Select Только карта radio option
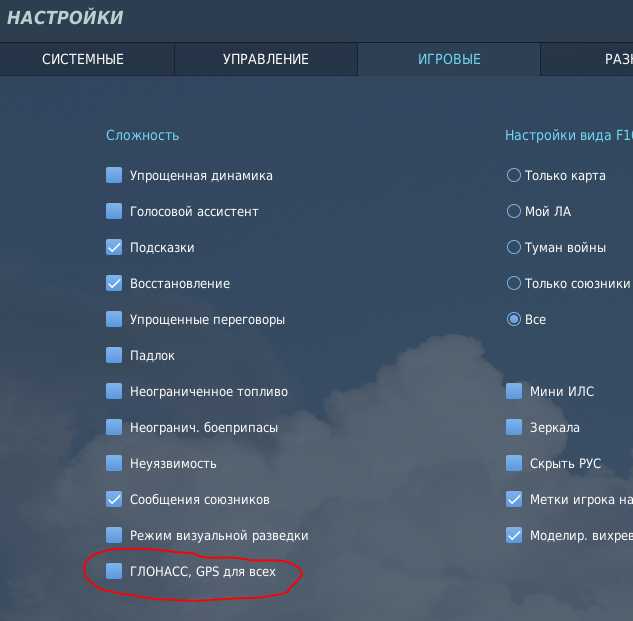This screenshot has height=621, width=633. [x=514, y=175]
